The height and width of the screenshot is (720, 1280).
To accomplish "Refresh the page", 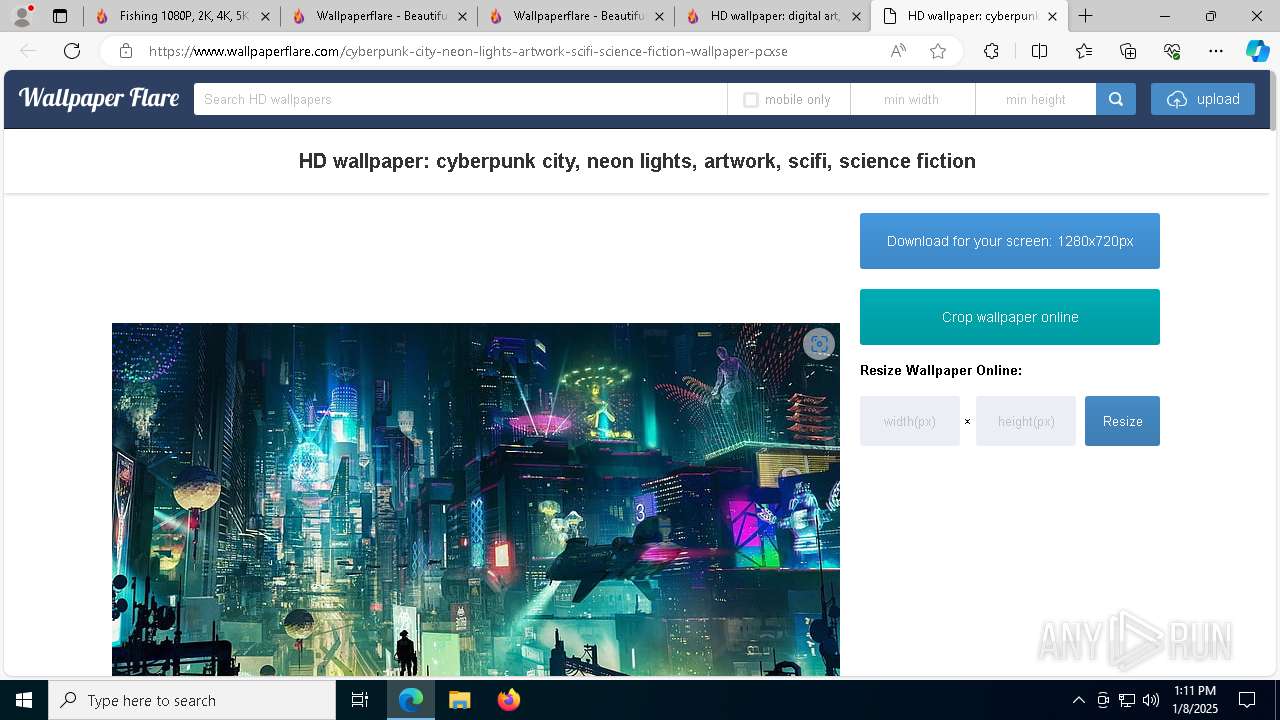I will (x=72, y=51).
